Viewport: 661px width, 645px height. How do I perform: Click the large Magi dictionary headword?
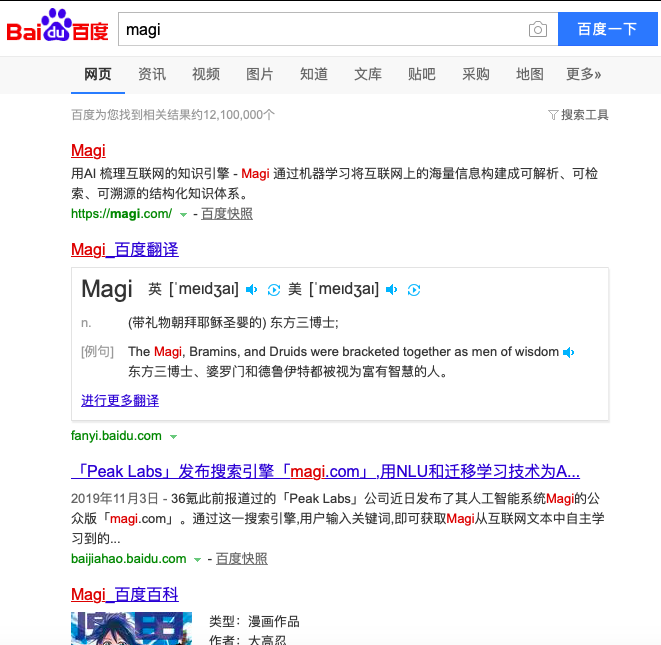107,289
